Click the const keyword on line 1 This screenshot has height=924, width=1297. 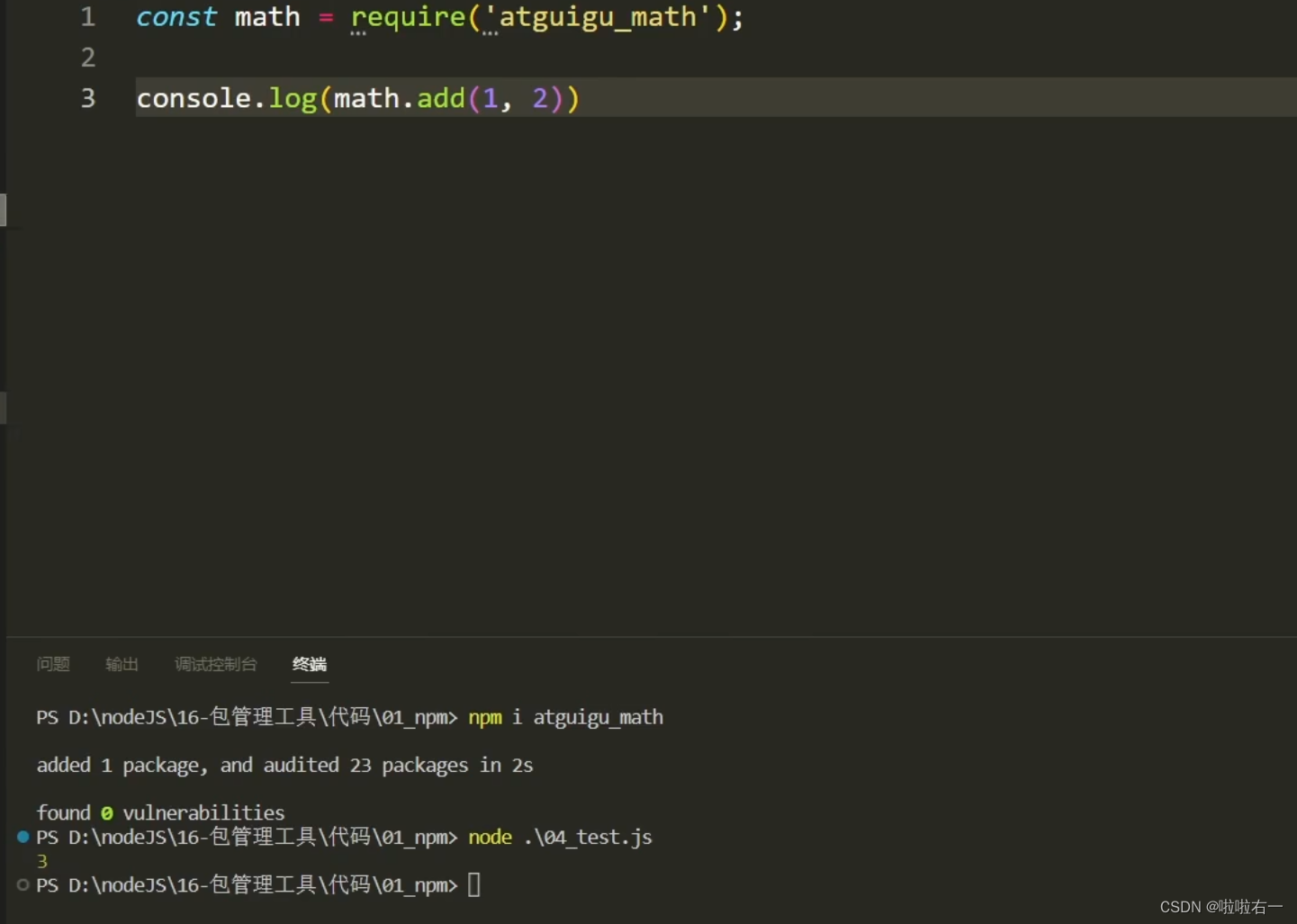[x=176, y=17]
